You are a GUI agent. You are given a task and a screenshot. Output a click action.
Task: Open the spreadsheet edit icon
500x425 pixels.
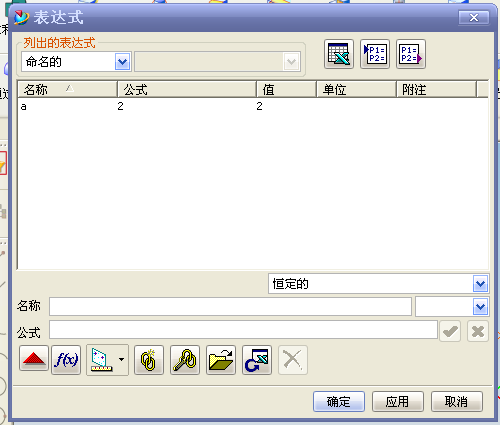point(339,54)
